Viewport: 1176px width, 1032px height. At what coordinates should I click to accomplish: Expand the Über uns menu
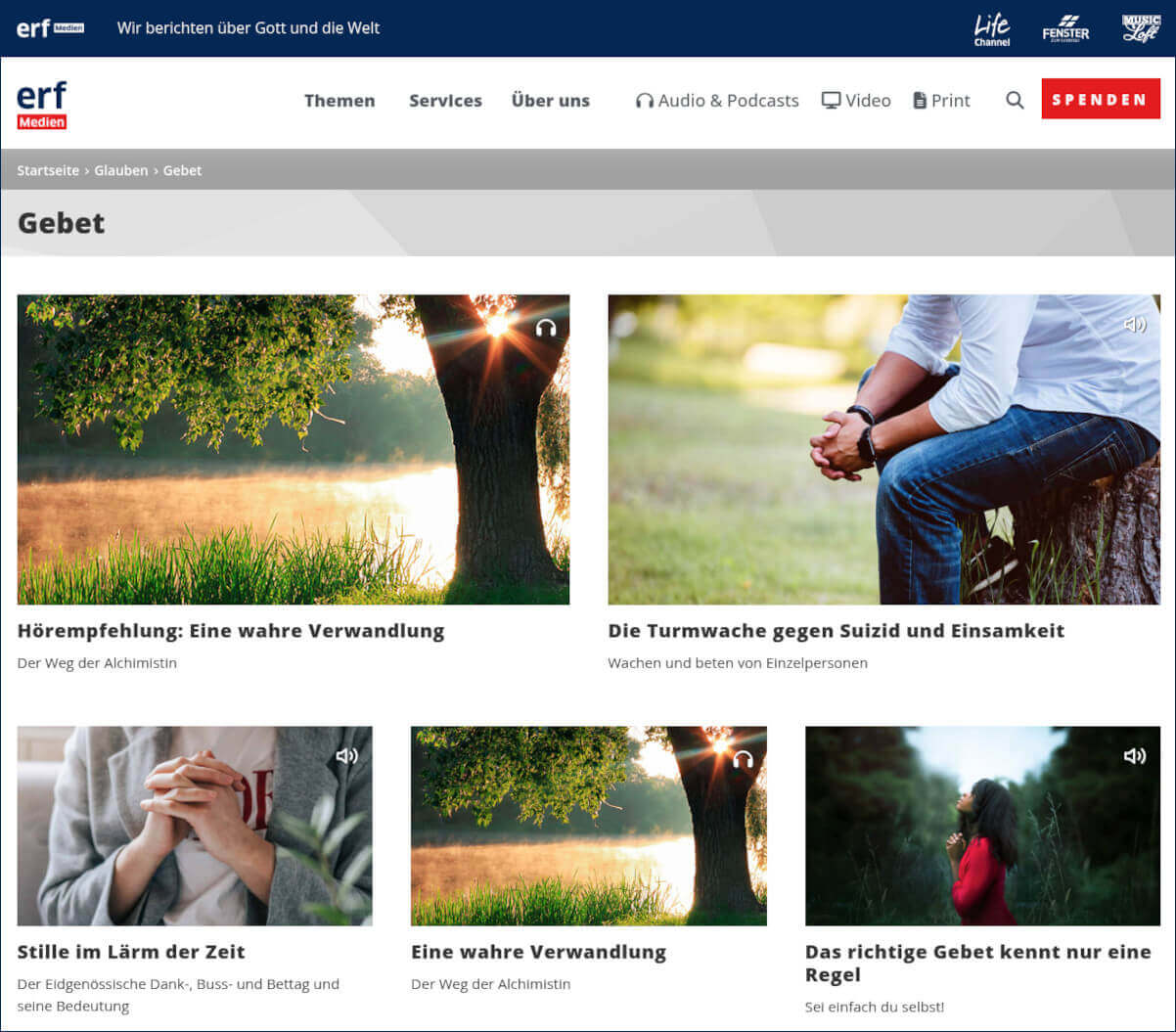pos(550,100)
